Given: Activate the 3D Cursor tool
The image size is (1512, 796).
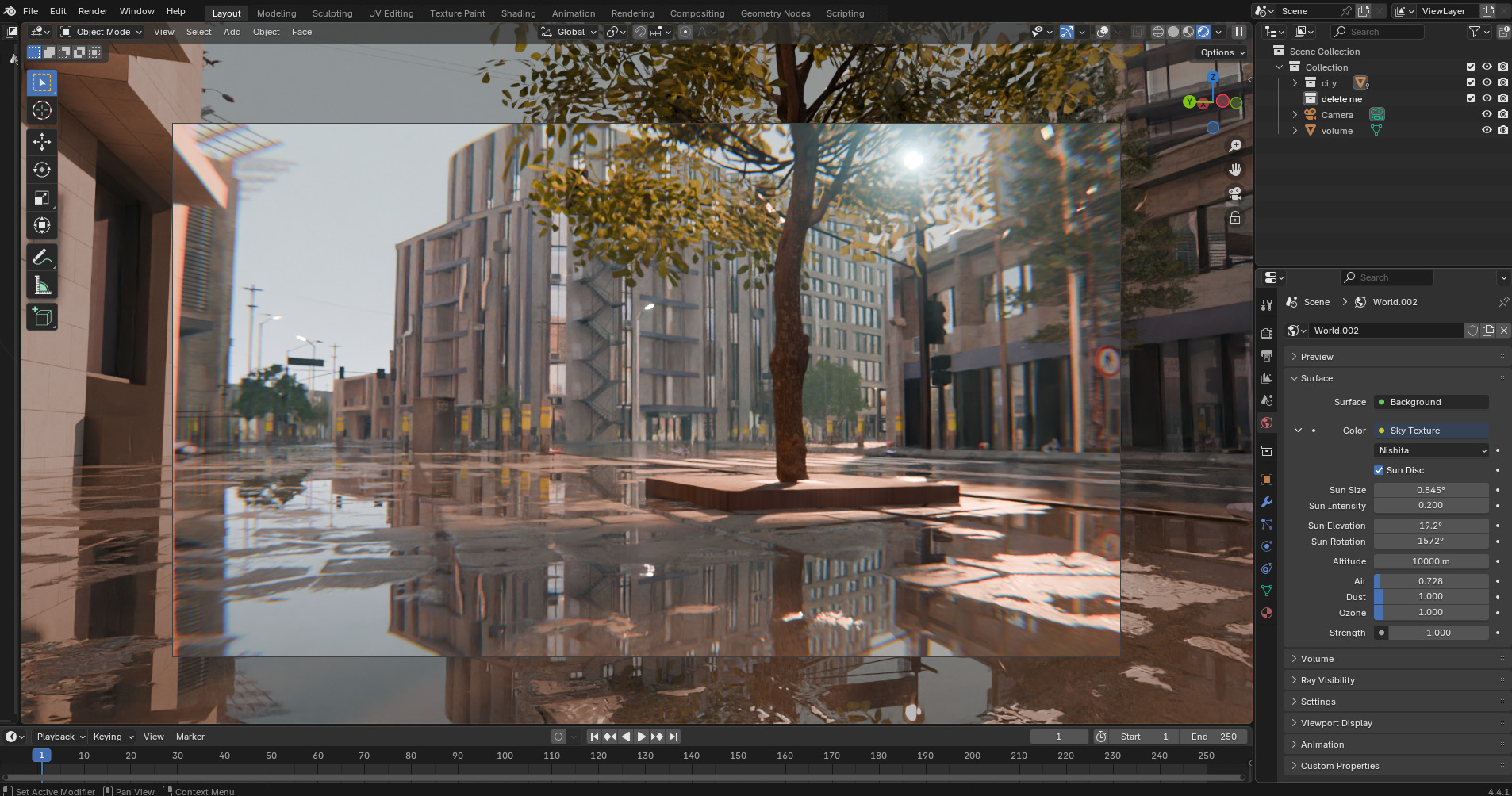Looking at the screenshot, I should point(42,110).
